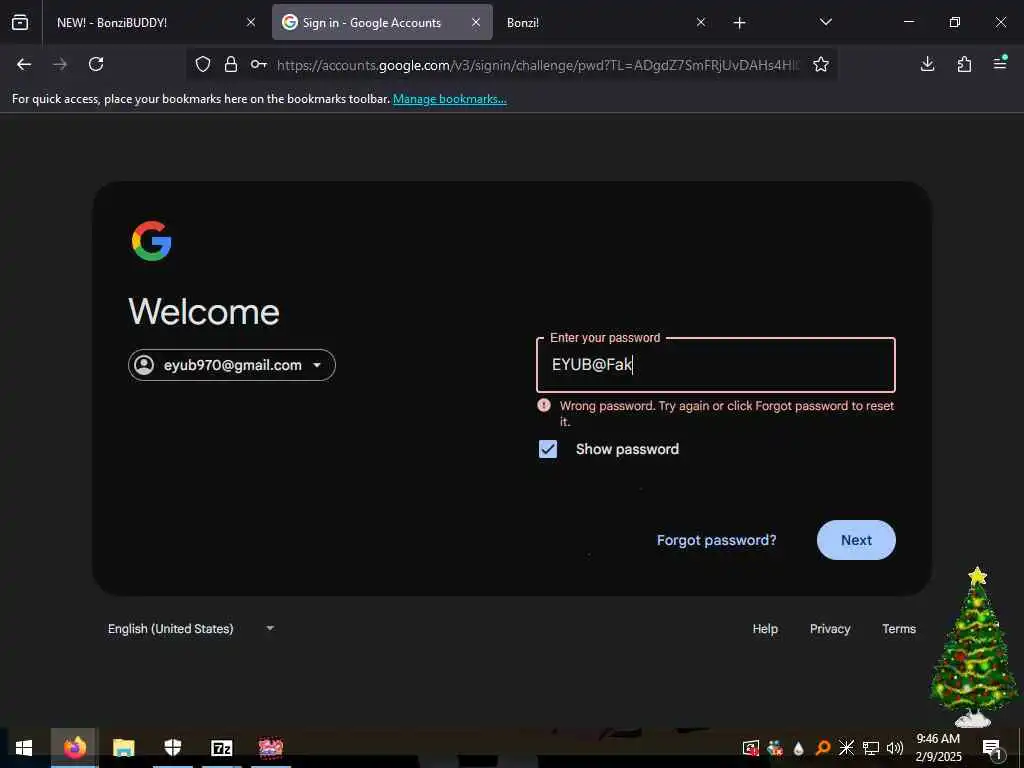The width and height of the screenshot is (1024, 768).
Task: Open a new tab with the plus
Action: [739, 23]
